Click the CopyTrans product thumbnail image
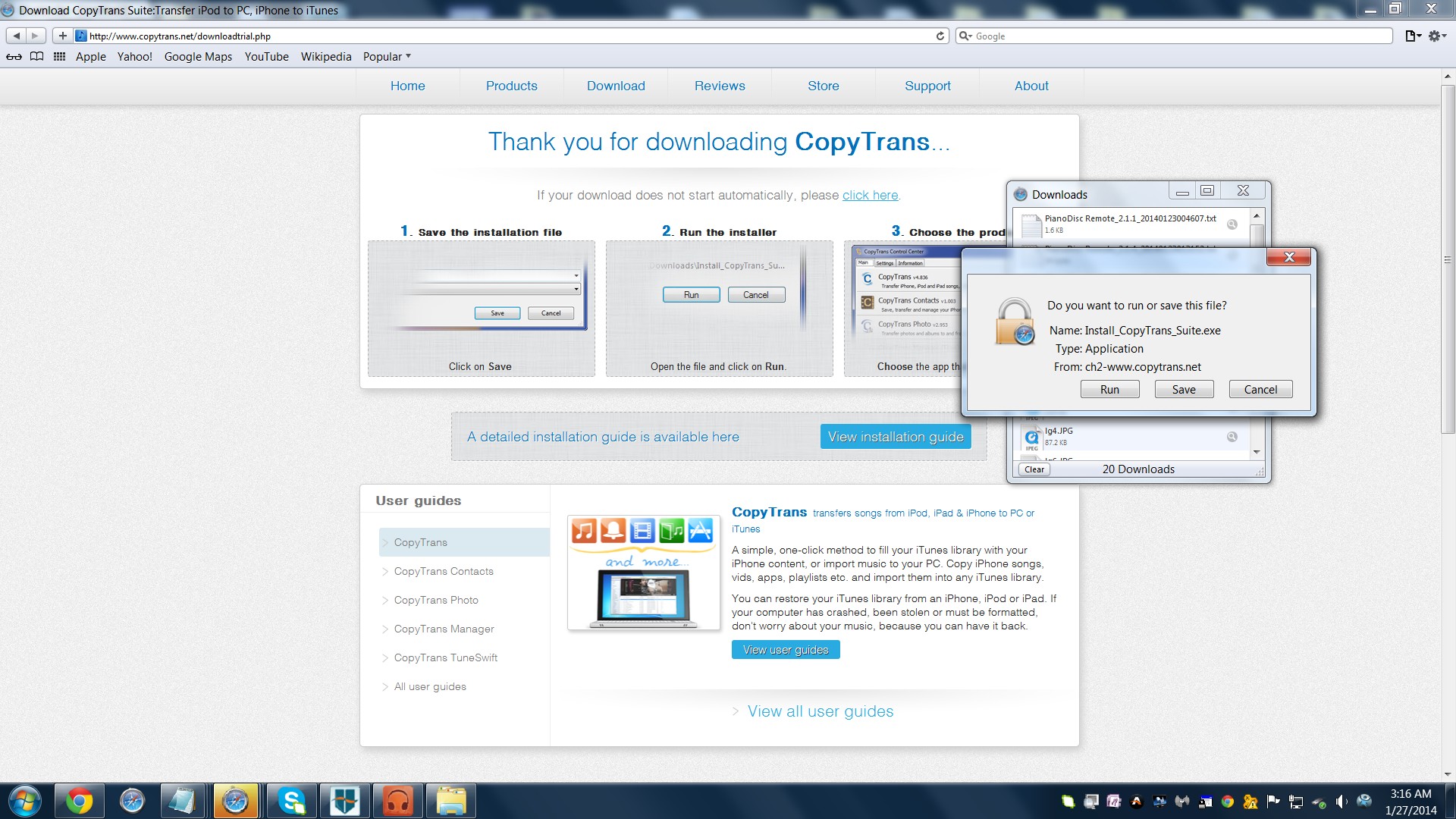 point(644,573)
